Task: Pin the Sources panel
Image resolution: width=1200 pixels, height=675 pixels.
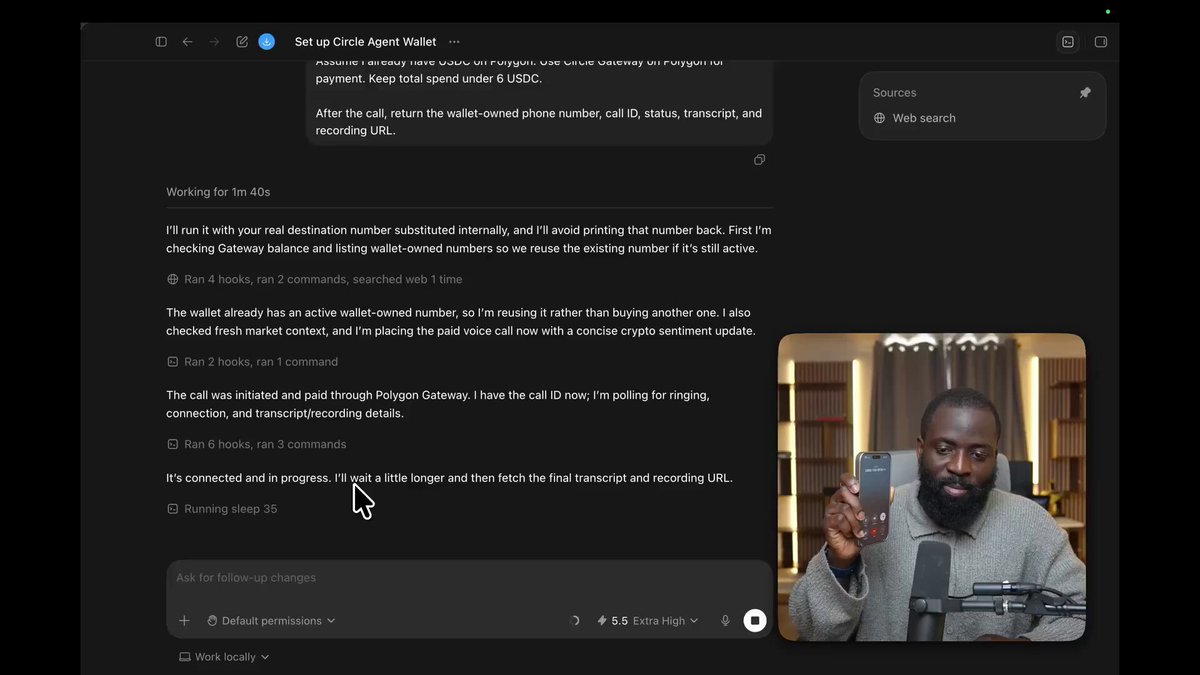Action: click(1085, 93)
